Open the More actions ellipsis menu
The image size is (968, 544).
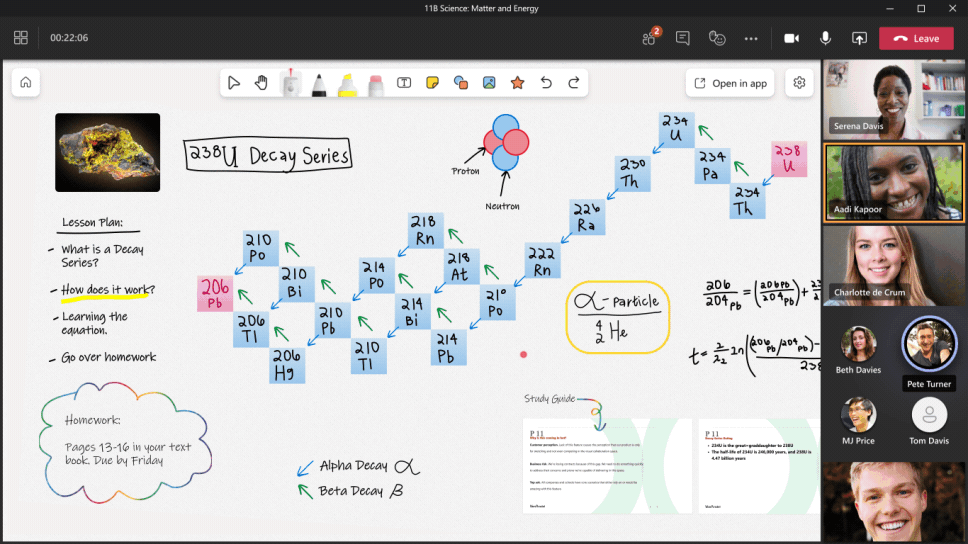click(751, 38)
